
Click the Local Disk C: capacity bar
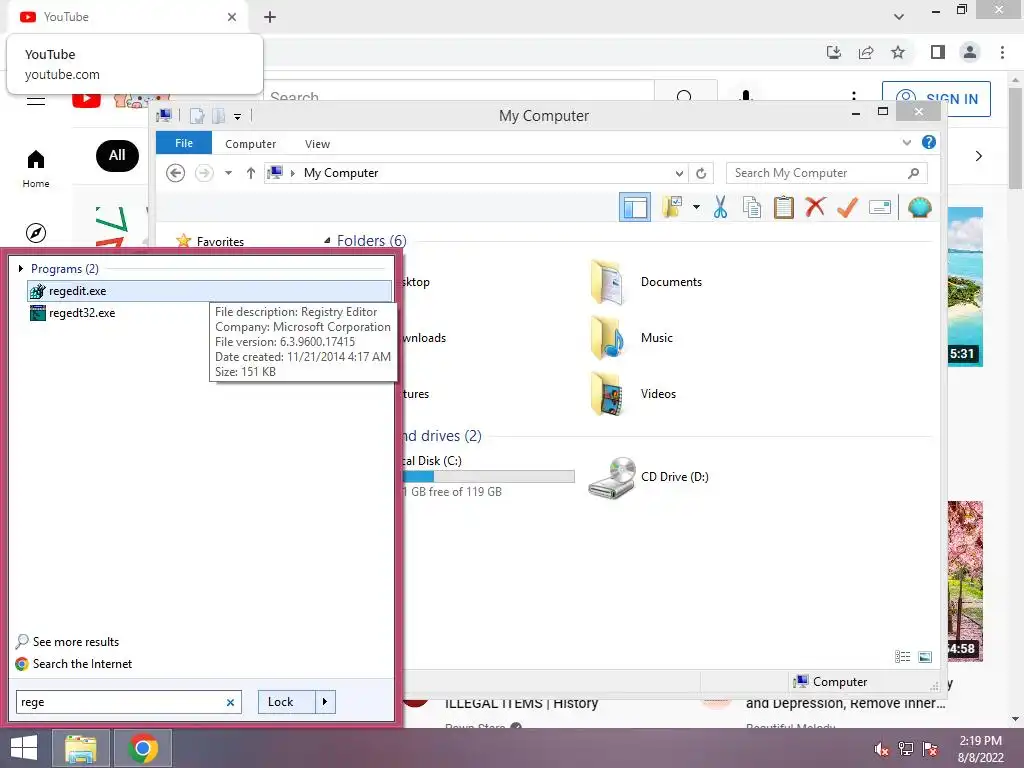tap(488, 477)
